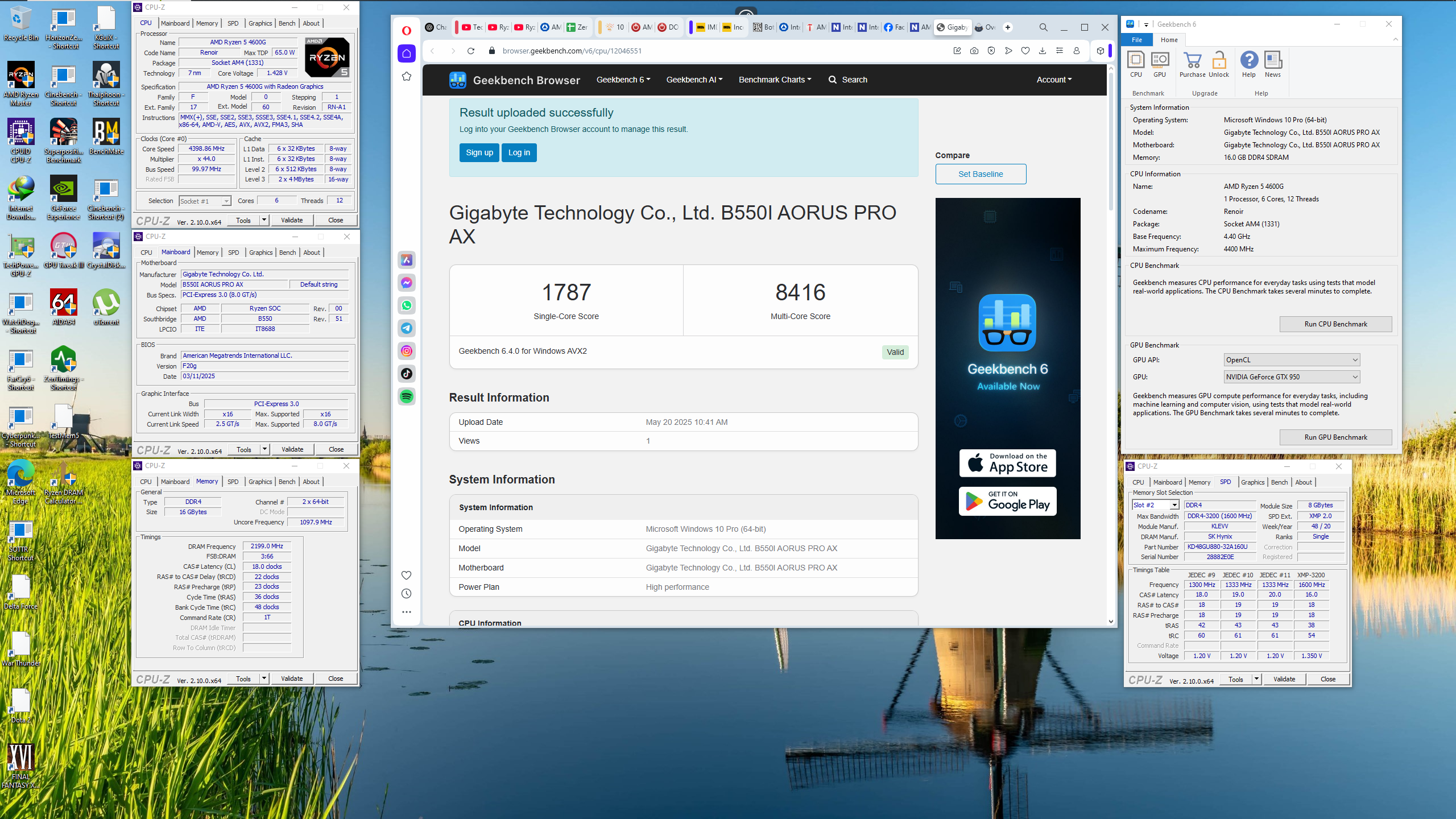Click Download on the App Store badge
The height and width of the screenshot is (819, 1456).
(x=1007, y=463)
